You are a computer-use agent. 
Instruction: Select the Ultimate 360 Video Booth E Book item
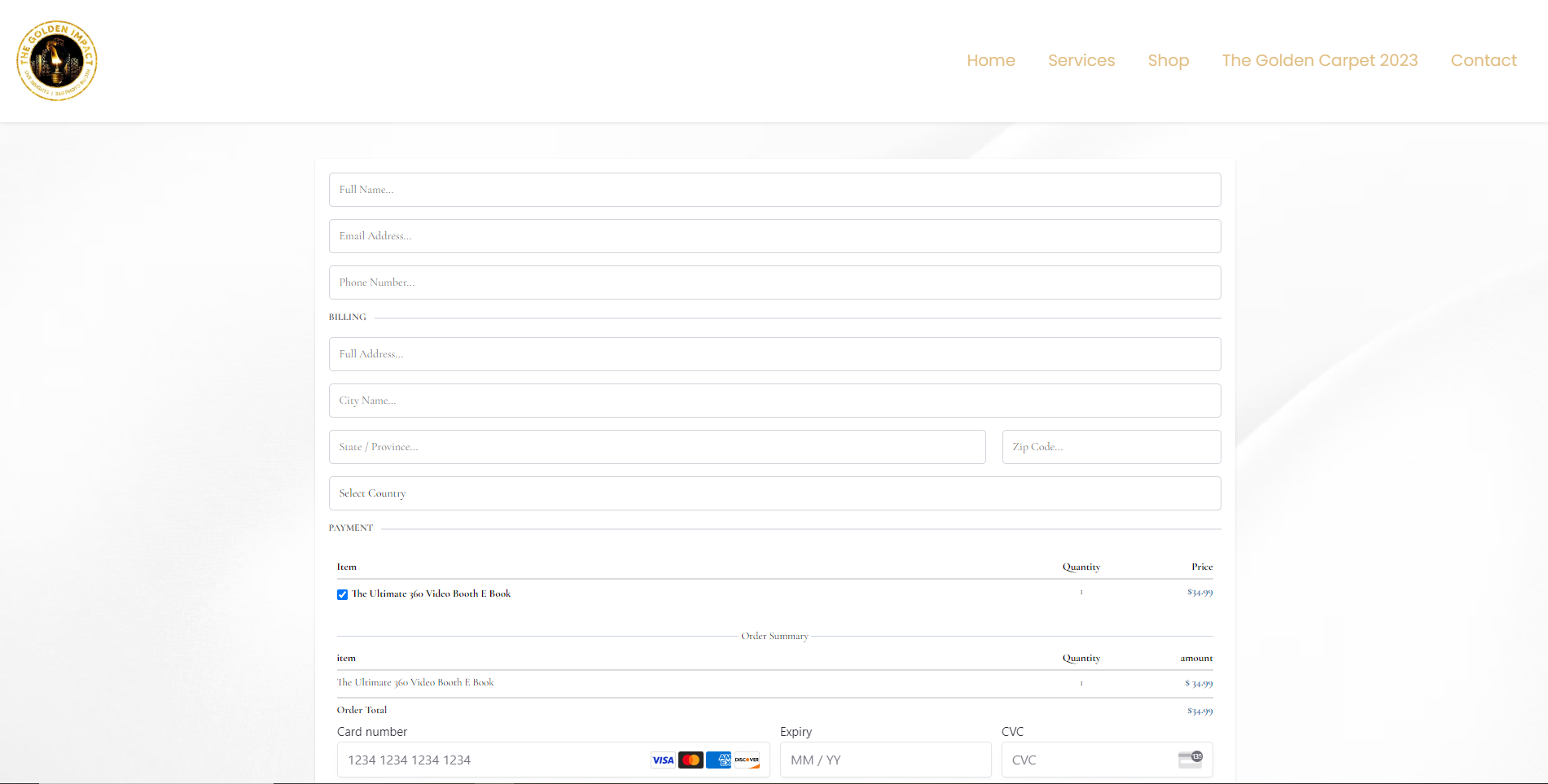coord(342,594)
